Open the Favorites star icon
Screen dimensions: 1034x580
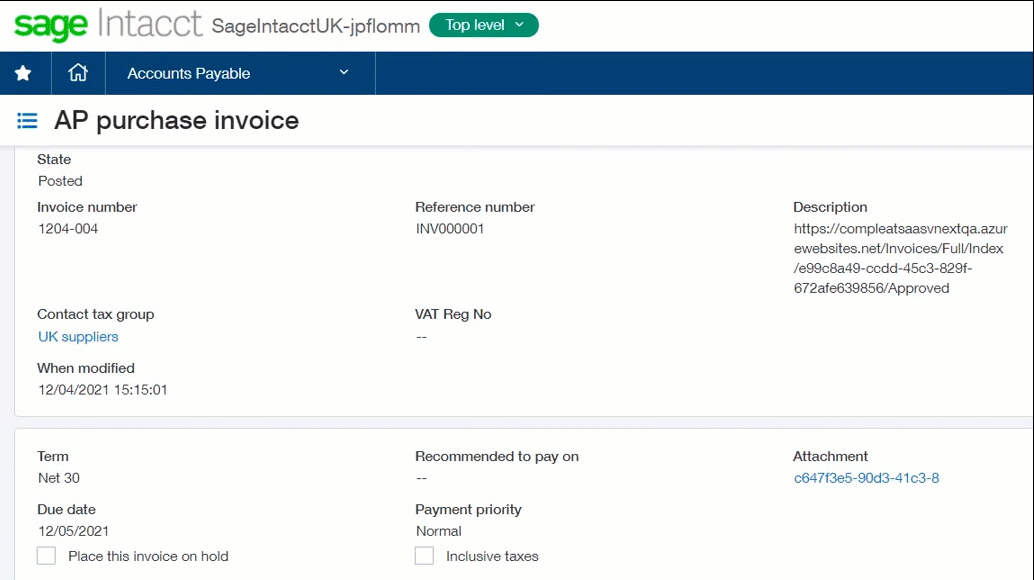tap(23, 73)
